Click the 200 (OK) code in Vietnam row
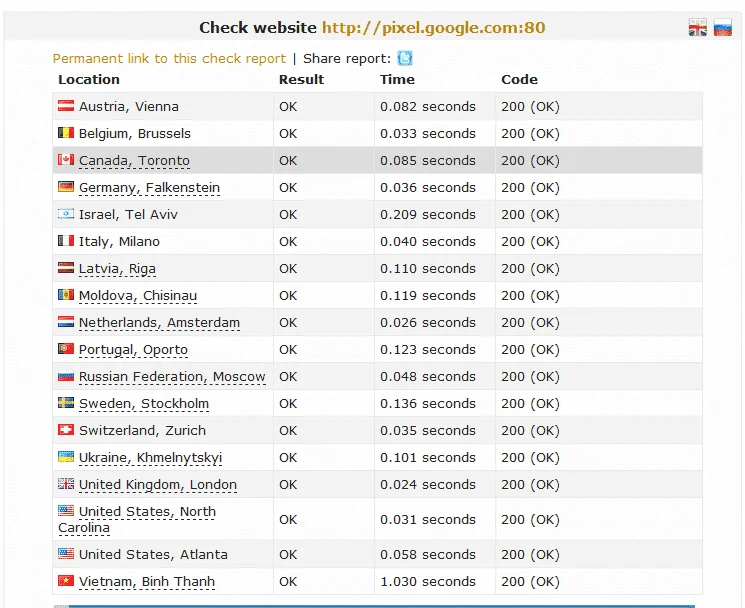Viewport: 745px width, 608px height. pos(530,581)
